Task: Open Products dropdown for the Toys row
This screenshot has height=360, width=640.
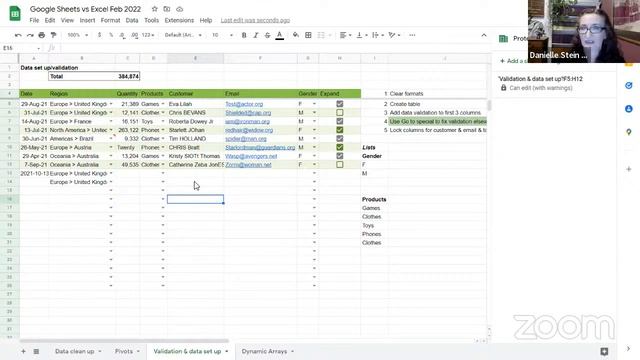Action: [163, 121]
